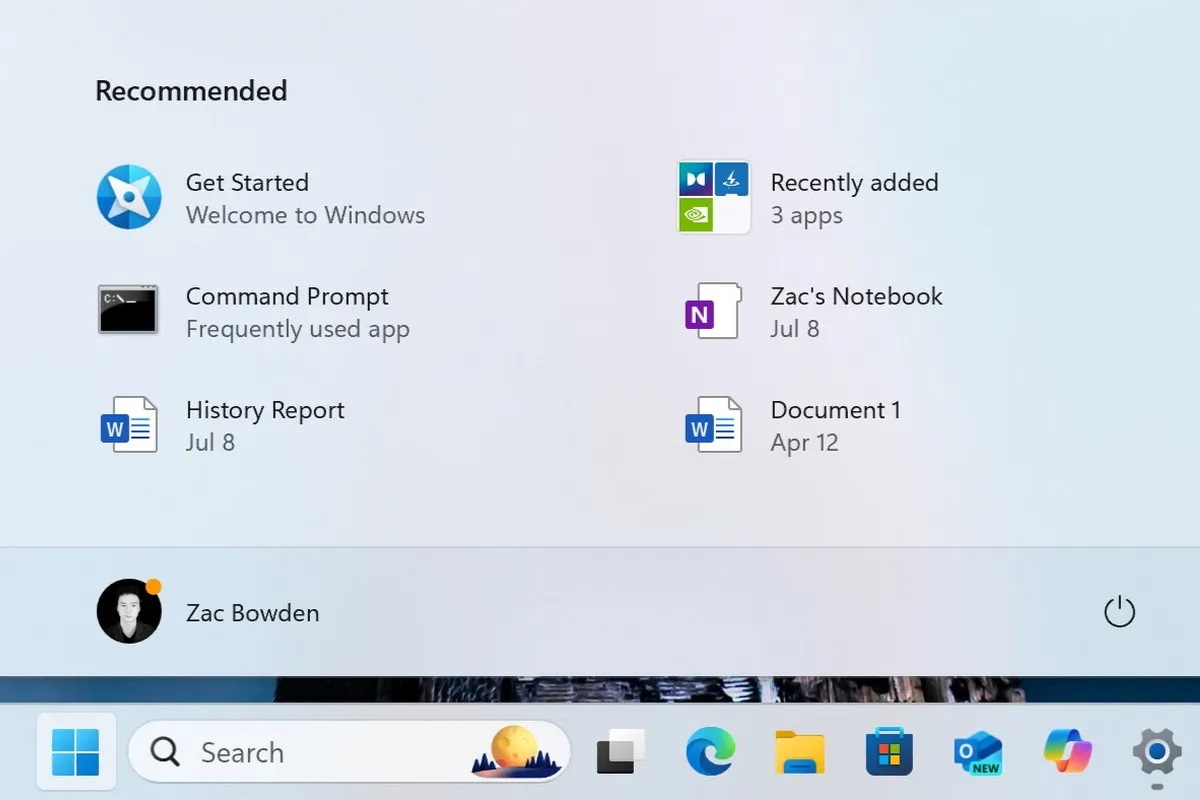Open the Get Started app icon
The width and height of the screenshot is (1200, 800).
(128, 198)
